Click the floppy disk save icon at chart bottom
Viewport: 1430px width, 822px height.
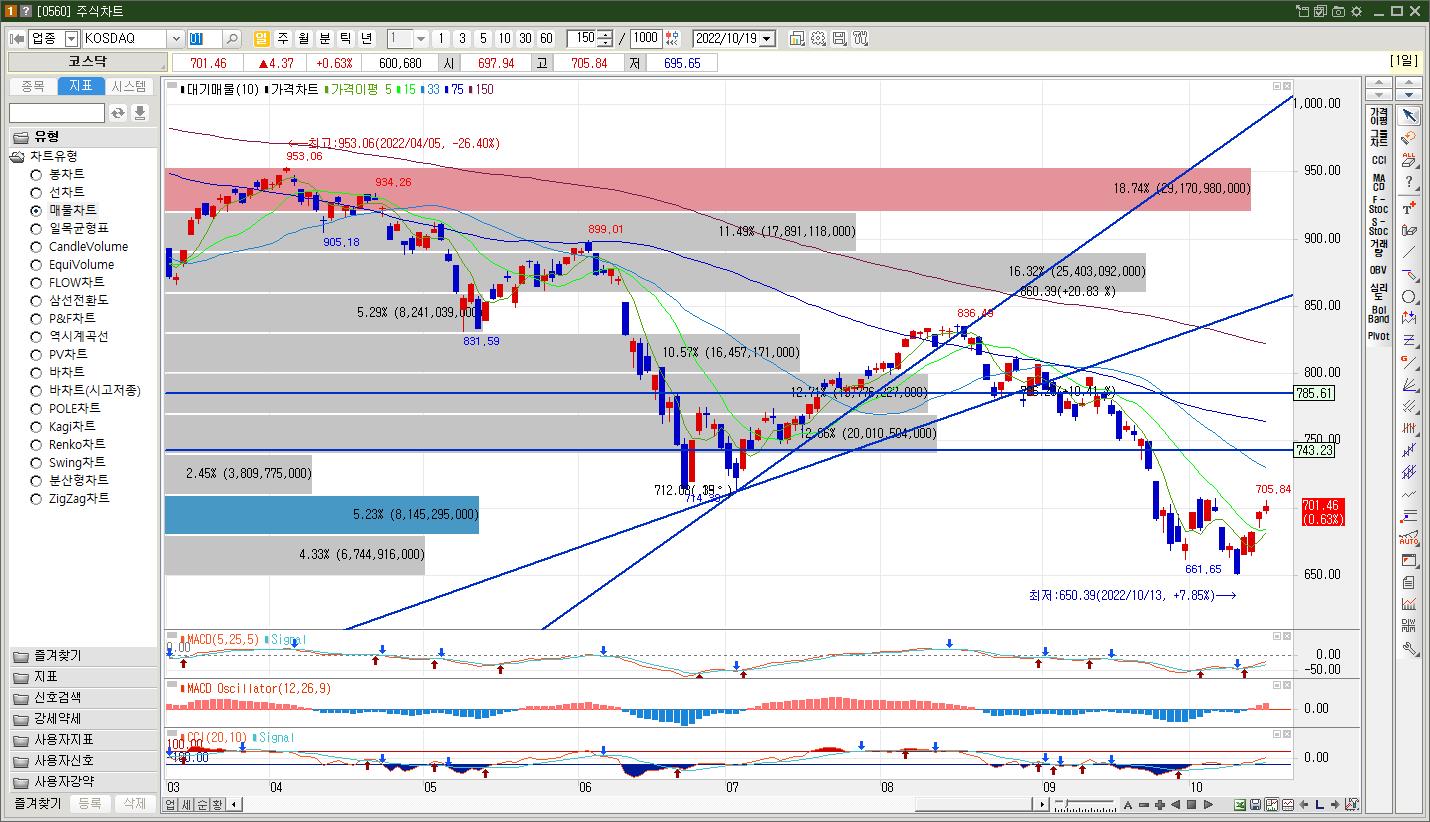point(1256,805)
